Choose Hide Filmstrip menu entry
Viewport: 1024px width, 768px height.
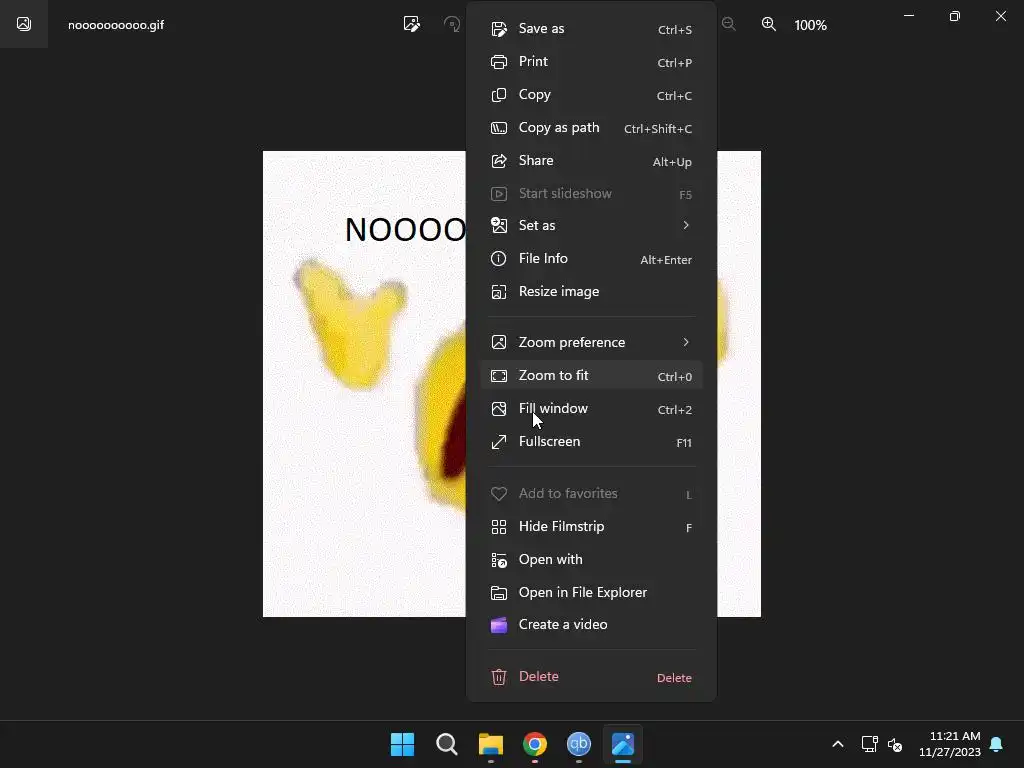tap(591, 527)
